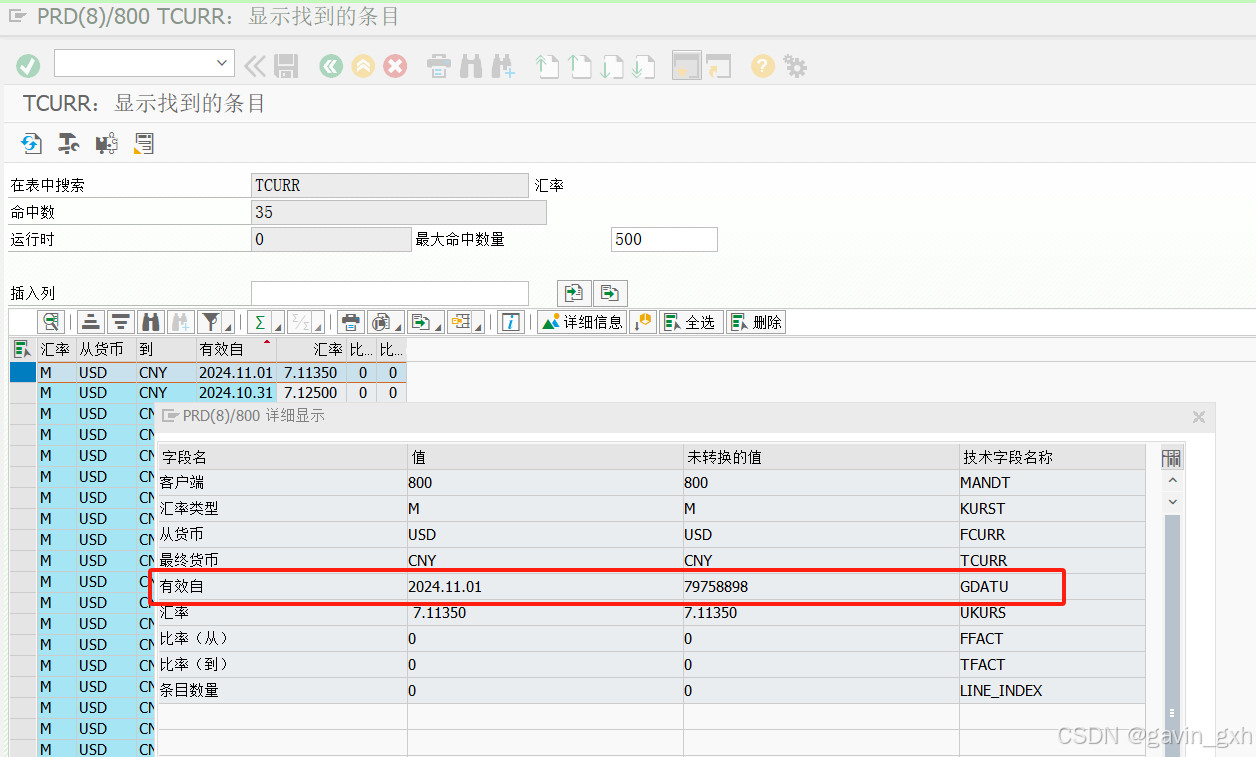Viewport: 1256px width, 757px height.
Task: Select the Find icon in the grid toolbar
Action: [151, 321]
